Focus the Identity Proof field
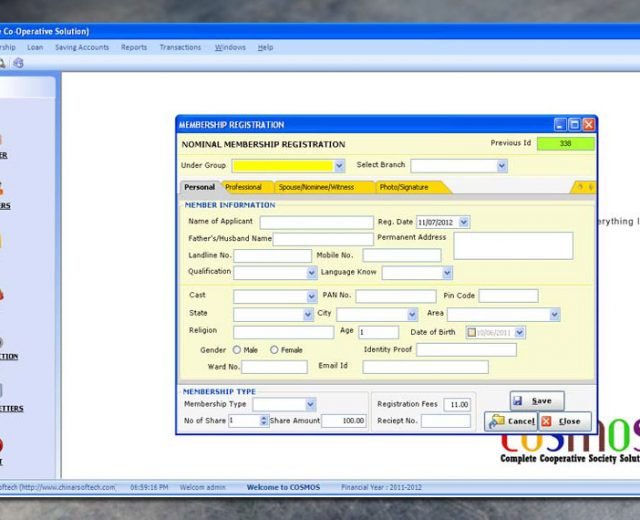The height and width of the screenshot is (520, 640). (x=466, y=350)
